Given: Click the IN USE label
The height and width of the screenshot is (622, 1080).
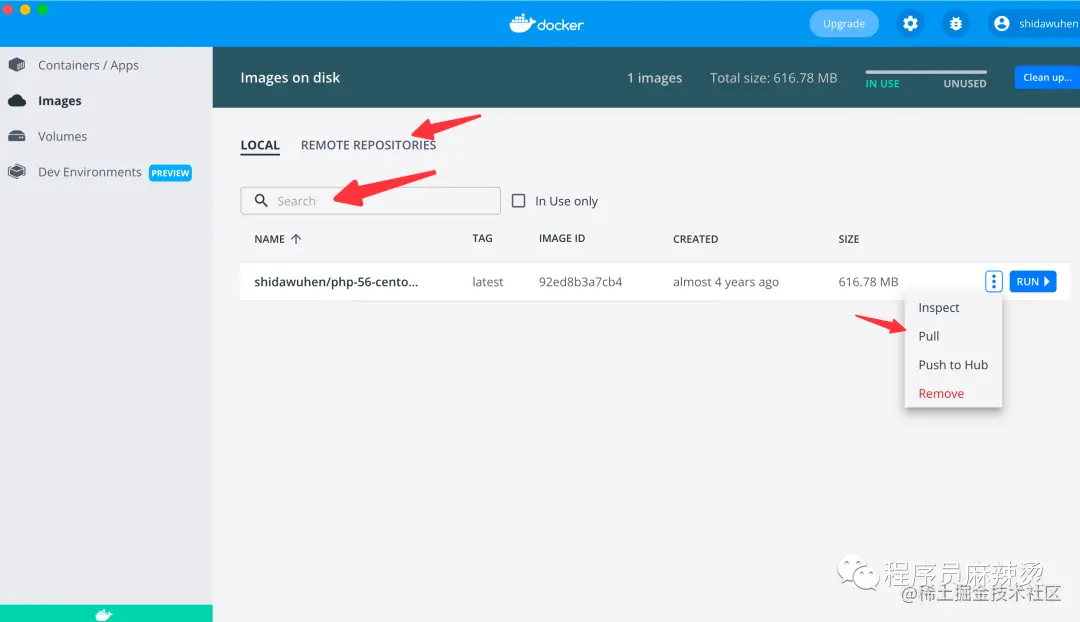Looking at the screenshot, I should pos(882,83).
